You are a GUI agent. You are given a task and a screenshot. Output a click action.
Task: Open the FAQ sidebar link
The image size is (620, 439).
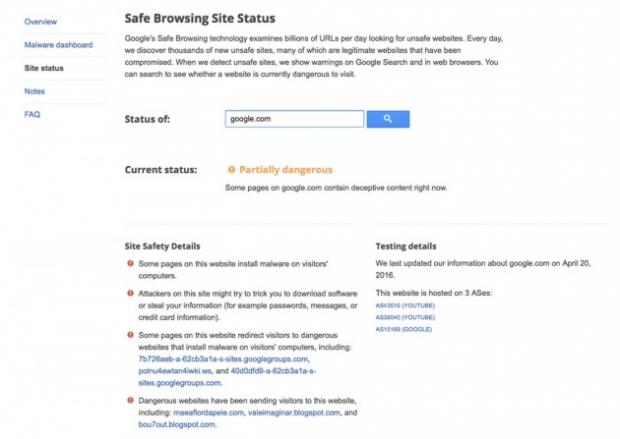[x=32, y=114]
